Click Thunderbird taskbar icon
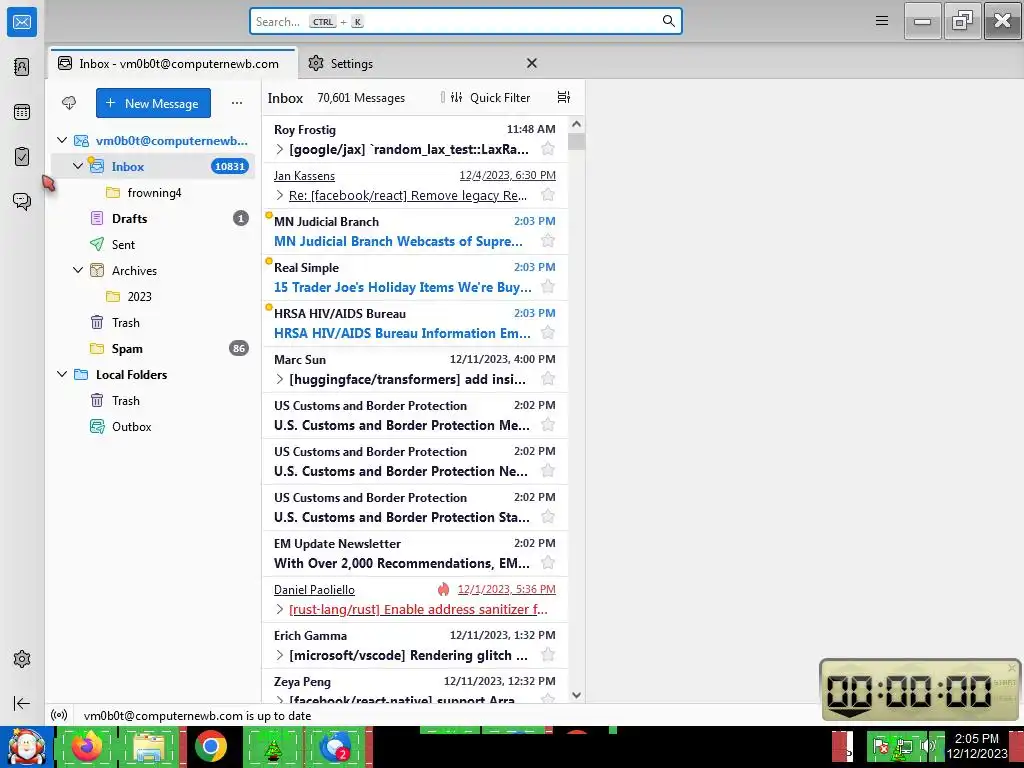 tap(335, 746)
